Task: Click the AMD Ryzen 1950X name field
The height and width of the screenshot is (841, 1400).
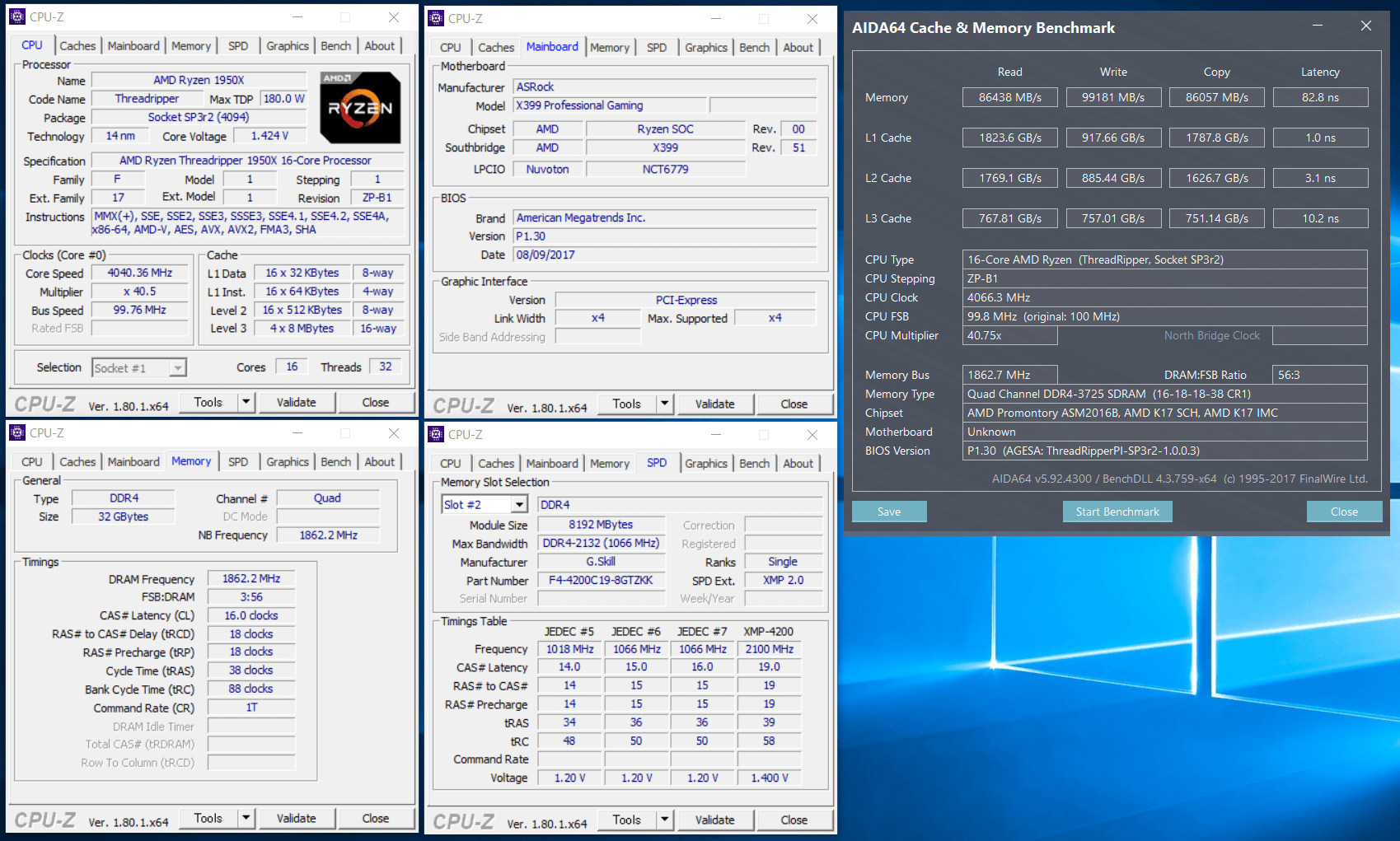Action: click(199, 80)
